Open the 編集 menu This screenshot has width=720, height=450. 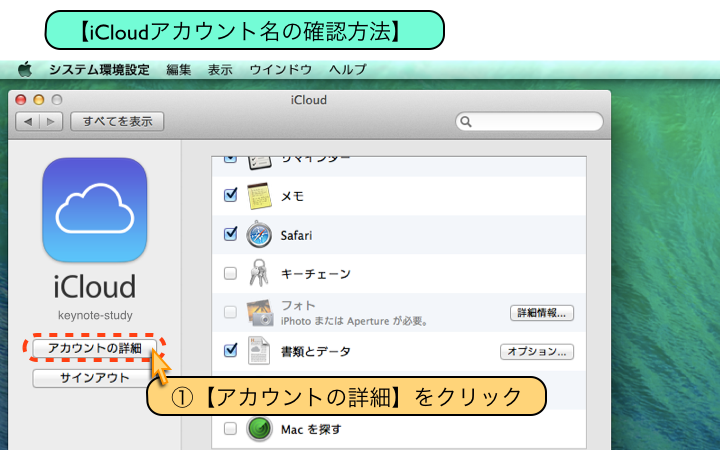pyautogui.click(x=179, y=70)
